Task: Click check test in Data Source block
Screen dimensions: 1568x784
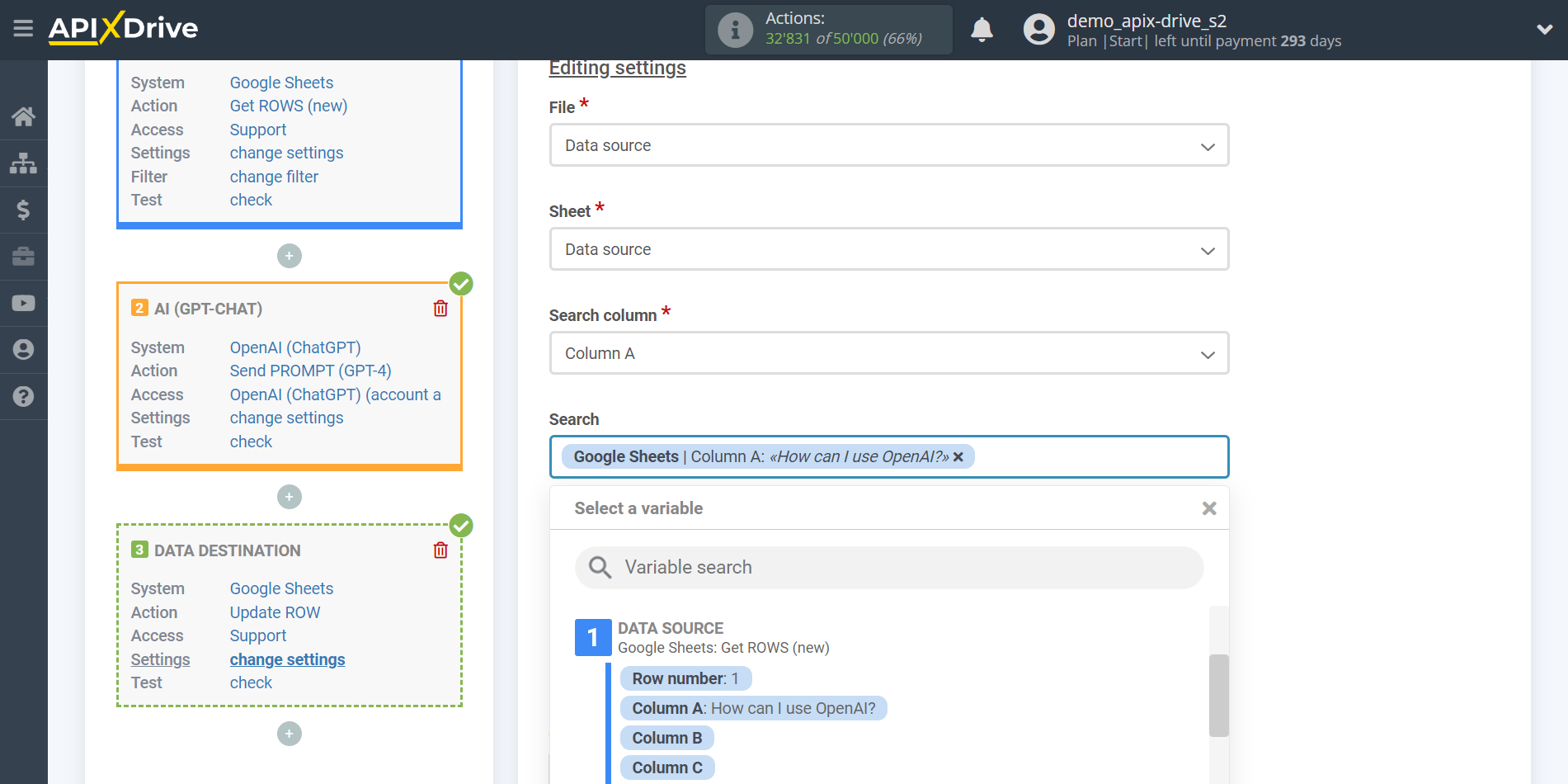Action: click(x=251, y=200)
